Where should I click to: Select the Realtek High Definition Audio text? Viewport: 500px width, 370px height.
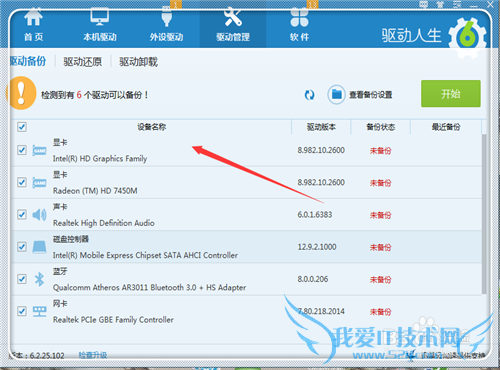click(x=103, y=223)
